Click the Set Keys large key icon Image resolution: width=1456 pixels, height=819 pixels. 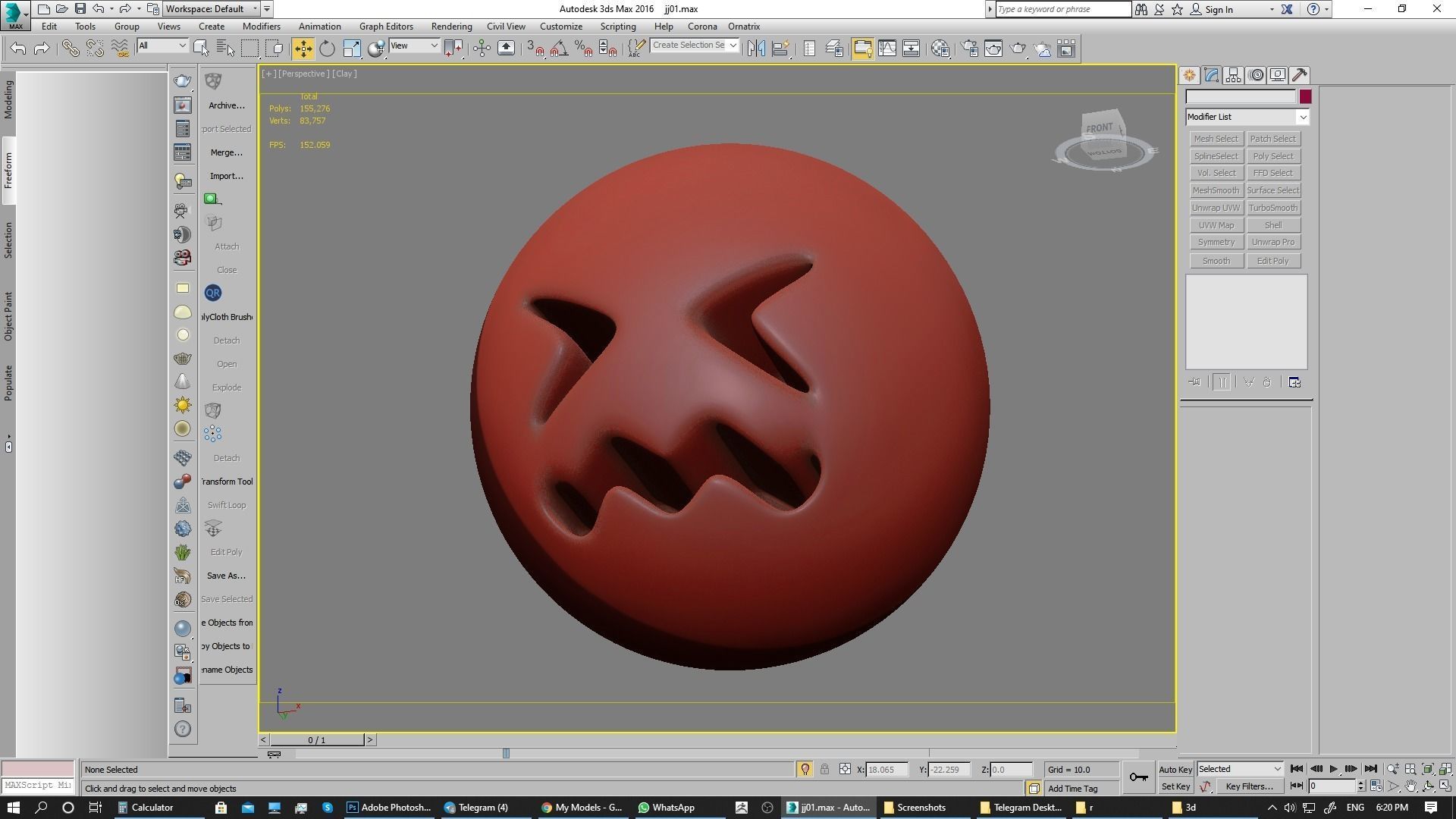[x=1138, y=777]
